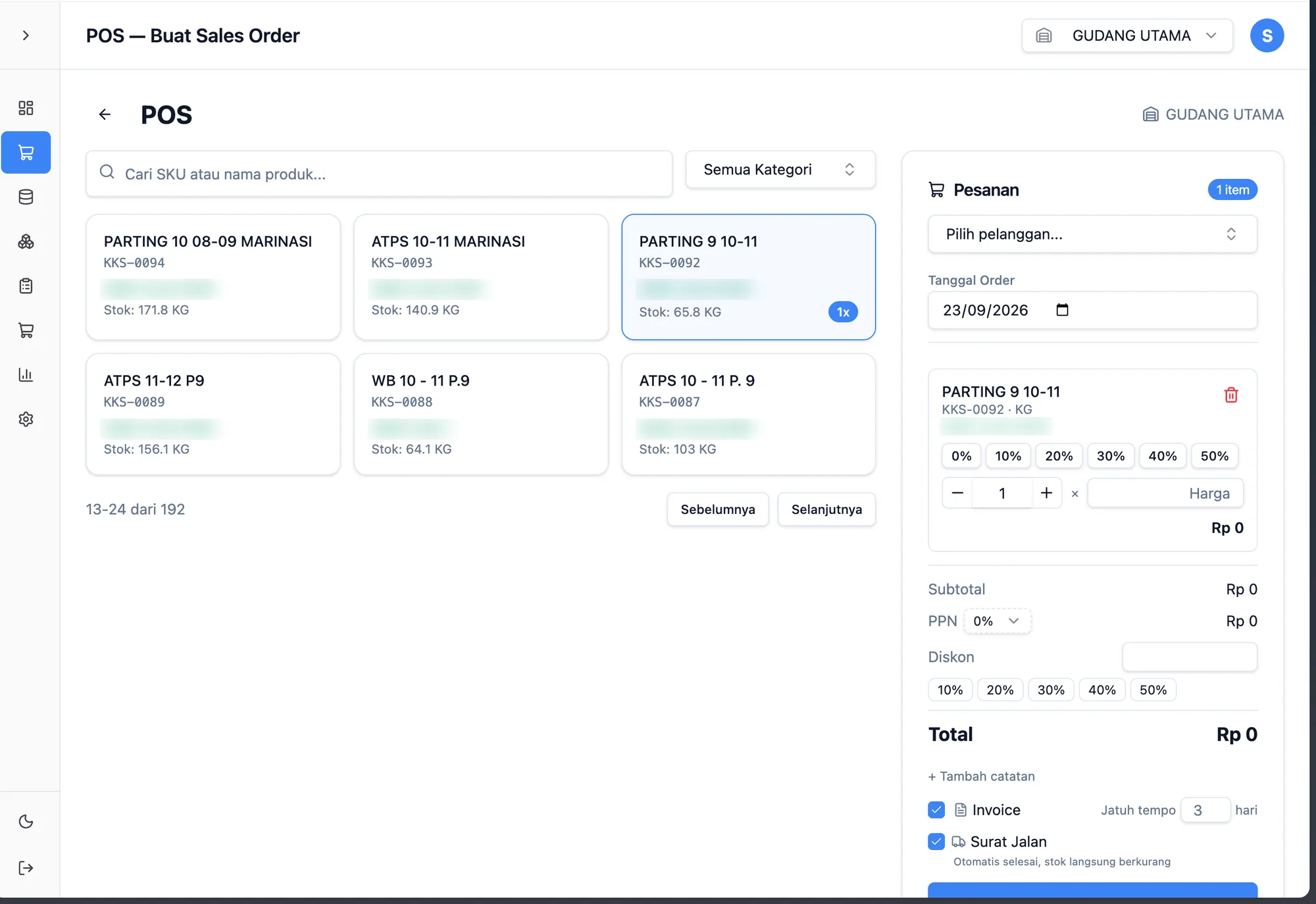Viewport: 1316px width, 904px height.
Task: Add PARTING 10 08-09 MARINASI product card
Action: (213, 277)
